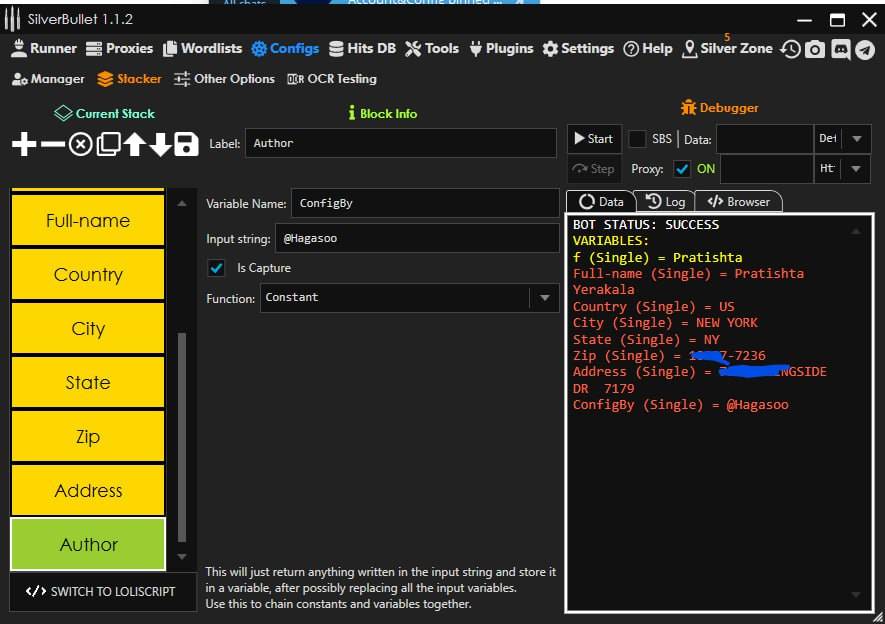Enable the SBS checkbox
The image size is (885, 624).
(637, 139)
